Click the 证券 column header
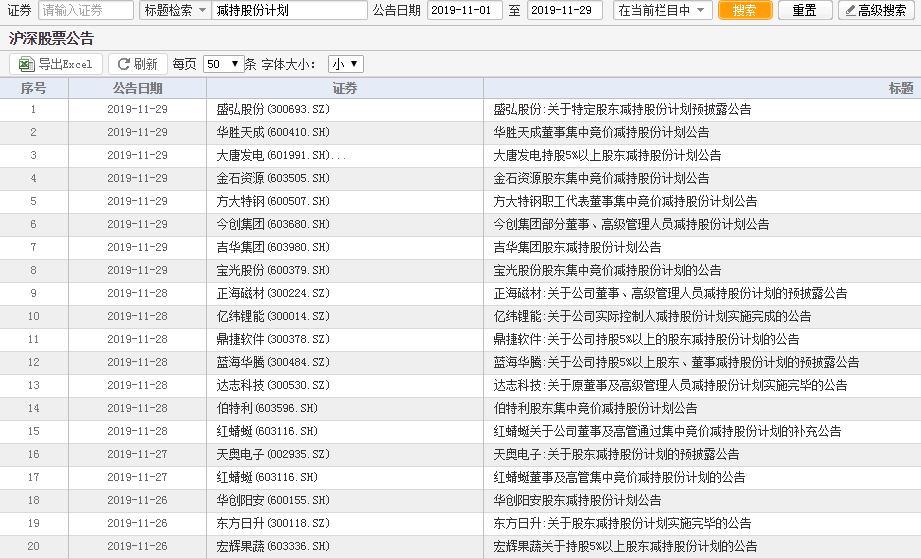This screenshot has height=559, width=921. pyautogui.click(x=344, y=88)
